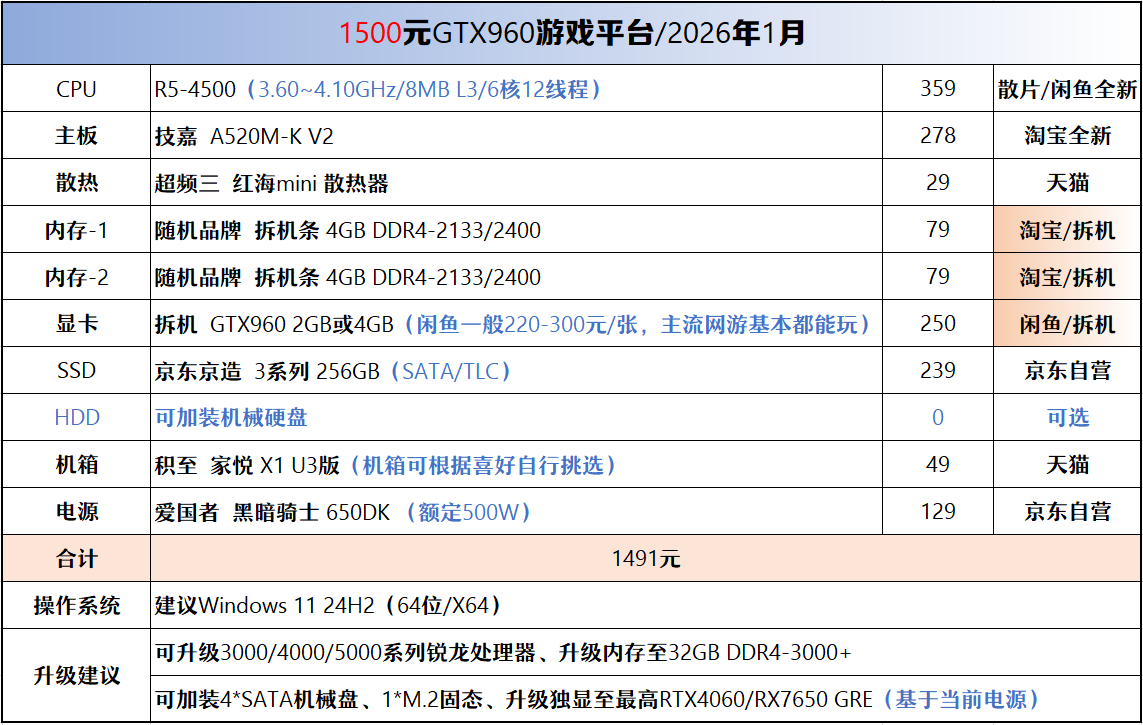Click the 散热 label cell
The width and height of the screenshot is (1143, 725).
77,182
